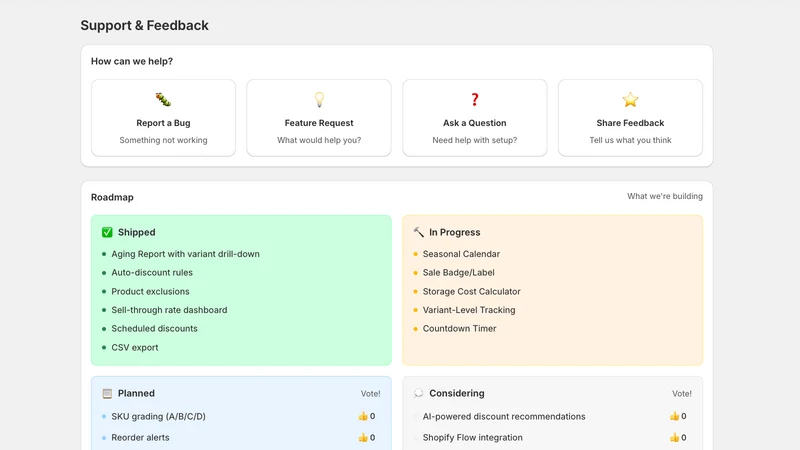Click the Considering section heading
This screenshot has width=800, height=450.
coord(457,393)
